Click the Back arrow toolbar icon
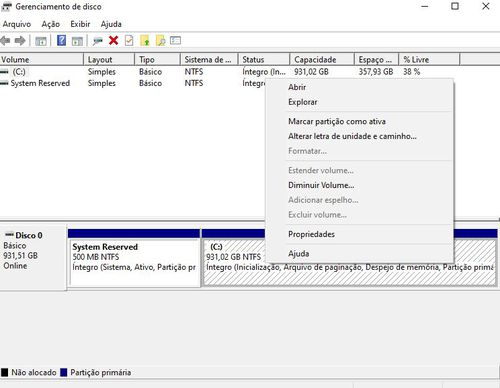This screenshot has height=388, width=500. click(x=5, y=41)
